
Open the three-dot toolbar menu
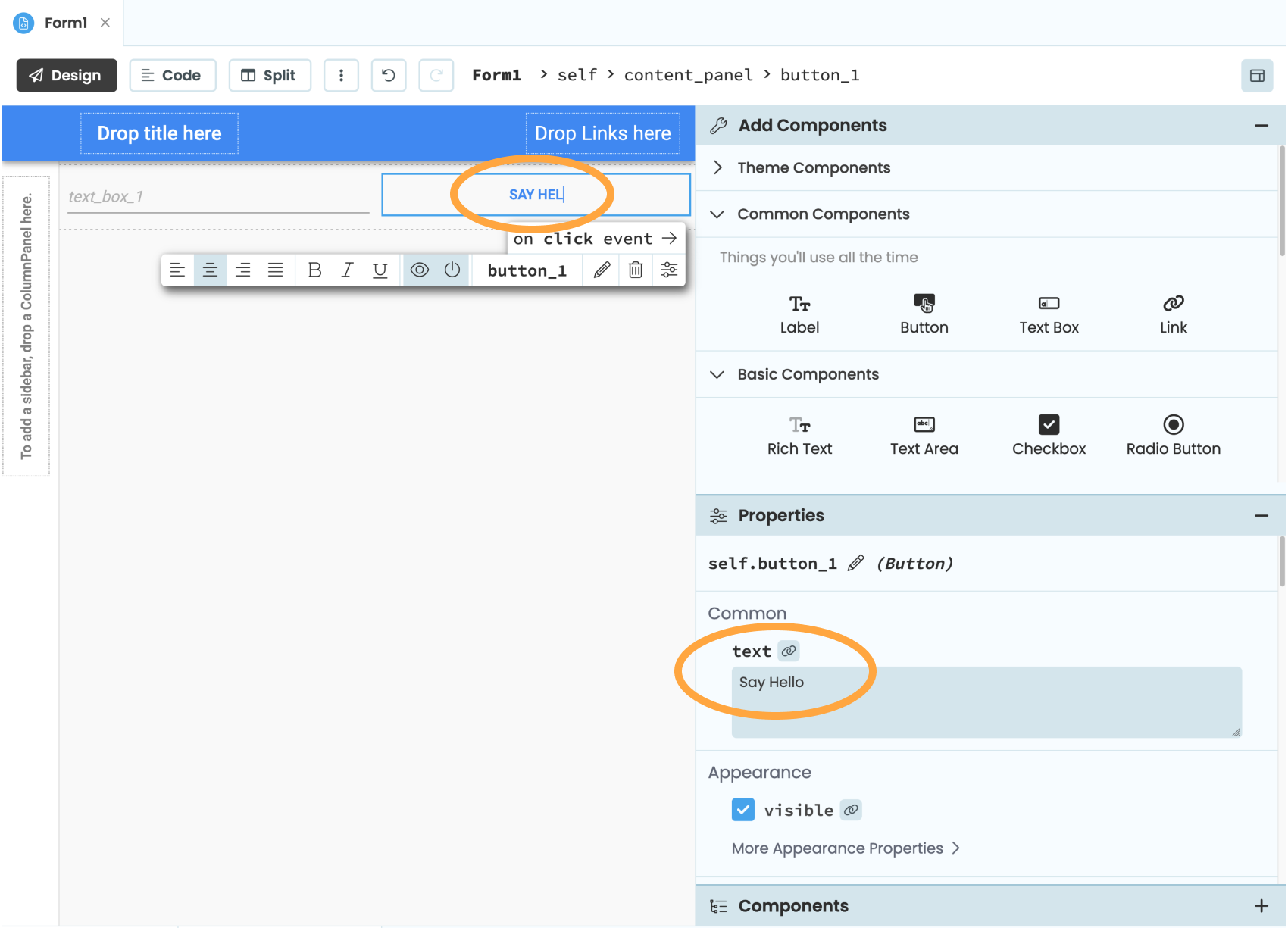(x=341, y=75)
